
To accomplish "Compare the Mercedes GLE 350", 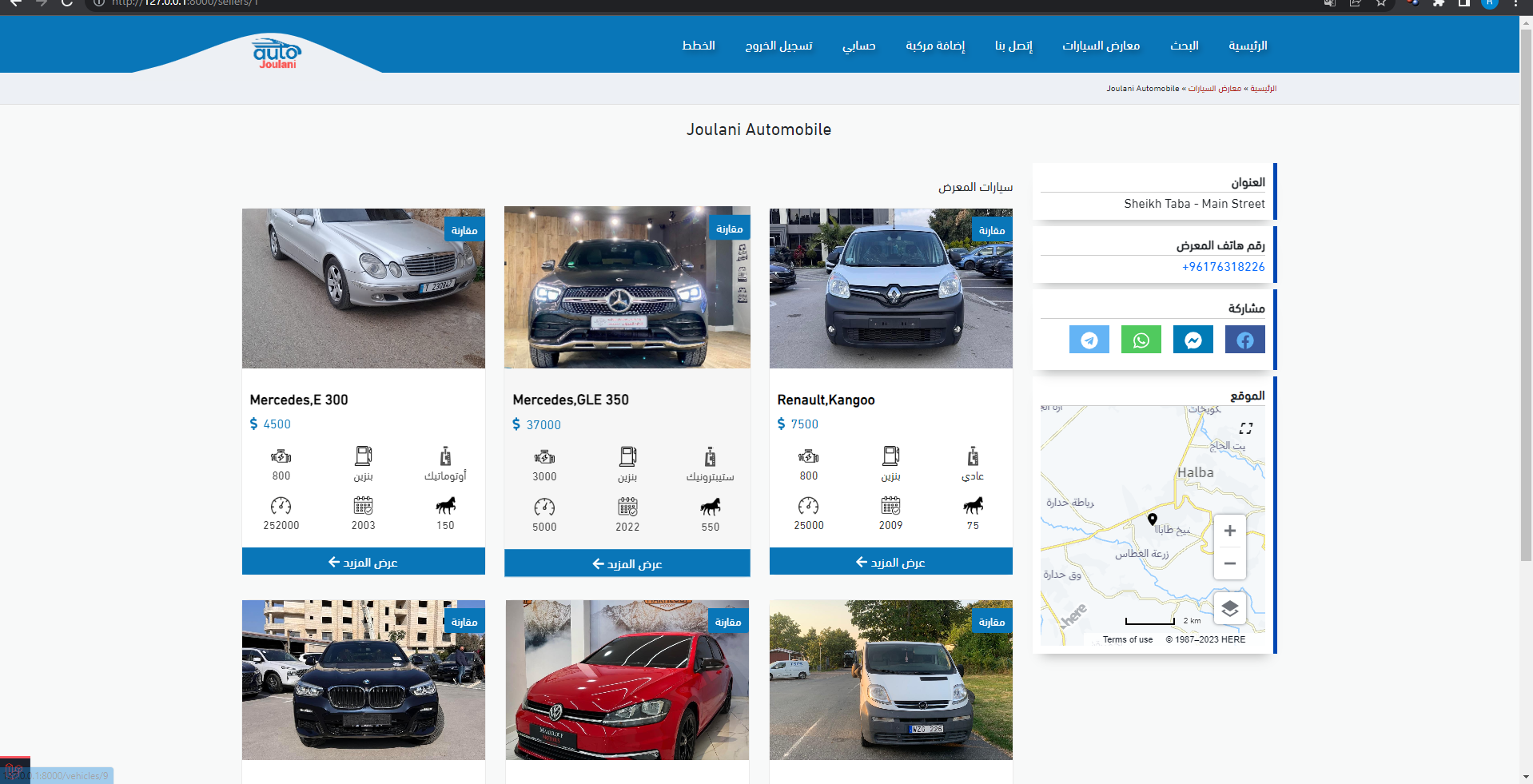I will 729,229.
